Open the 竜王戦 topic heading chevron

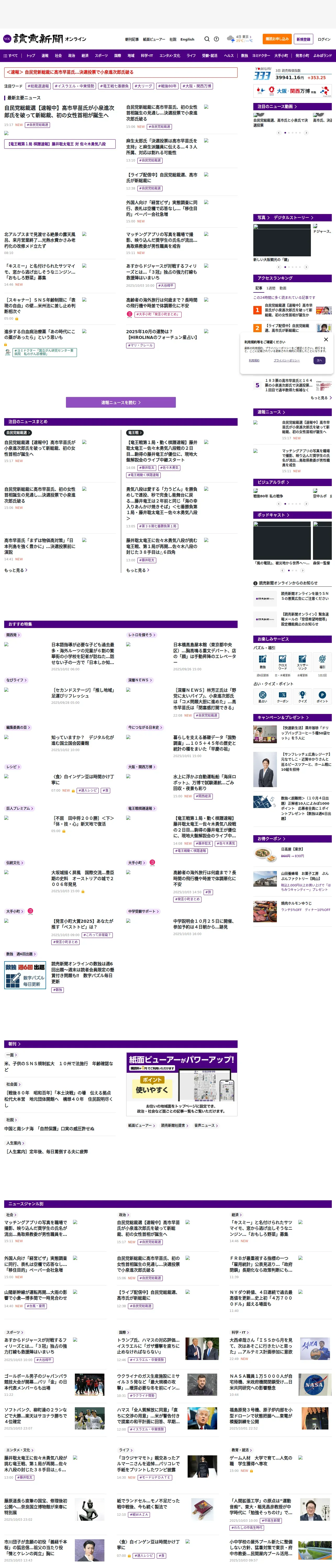134,433
